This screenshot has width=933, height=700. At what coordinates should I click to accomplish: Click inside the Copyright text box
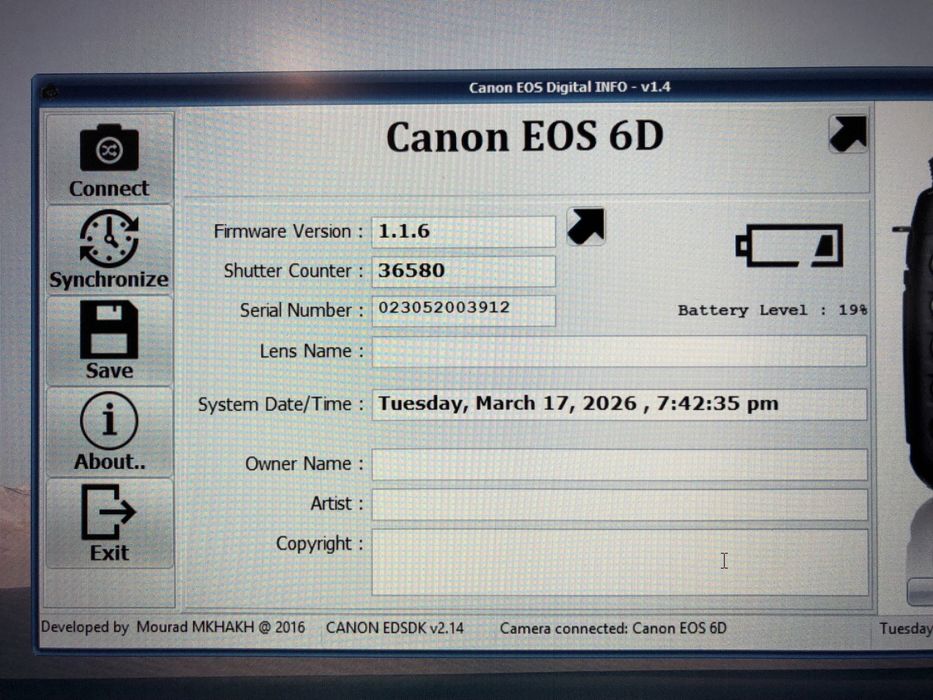tap(619, 562)
